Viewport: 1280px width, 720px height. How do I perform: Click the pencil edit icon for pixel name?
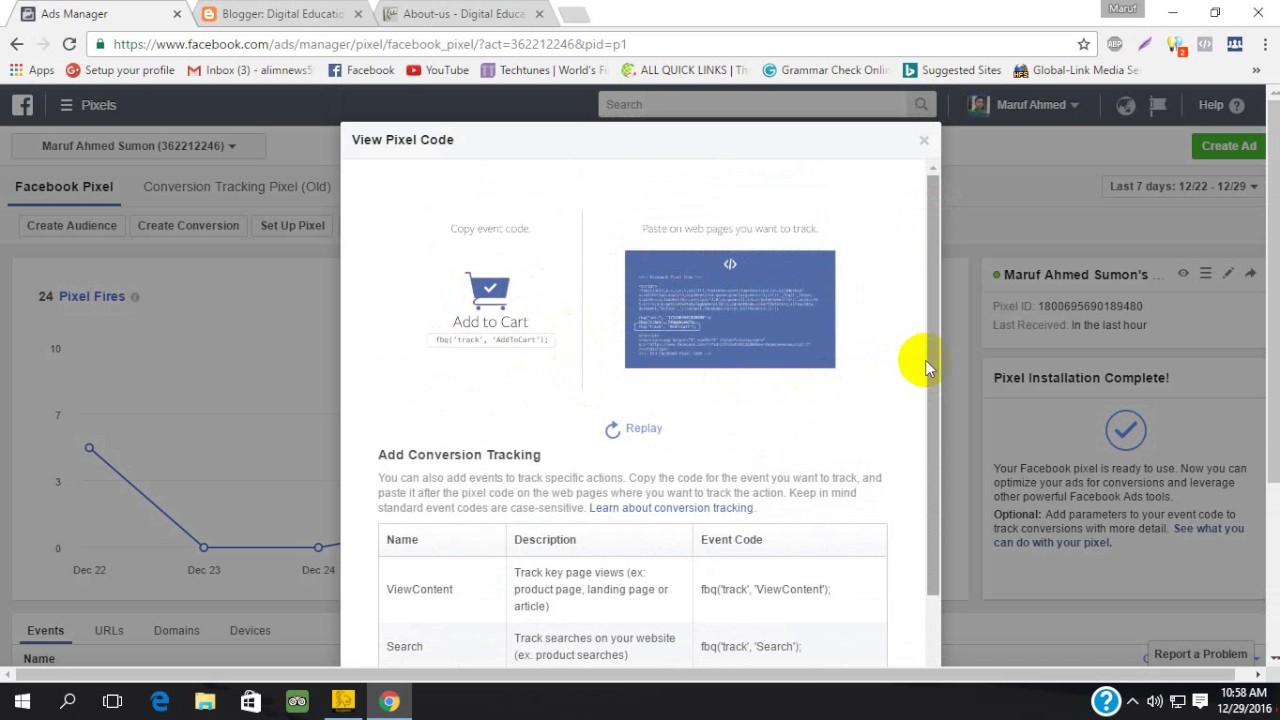(x=1228, y=274)
